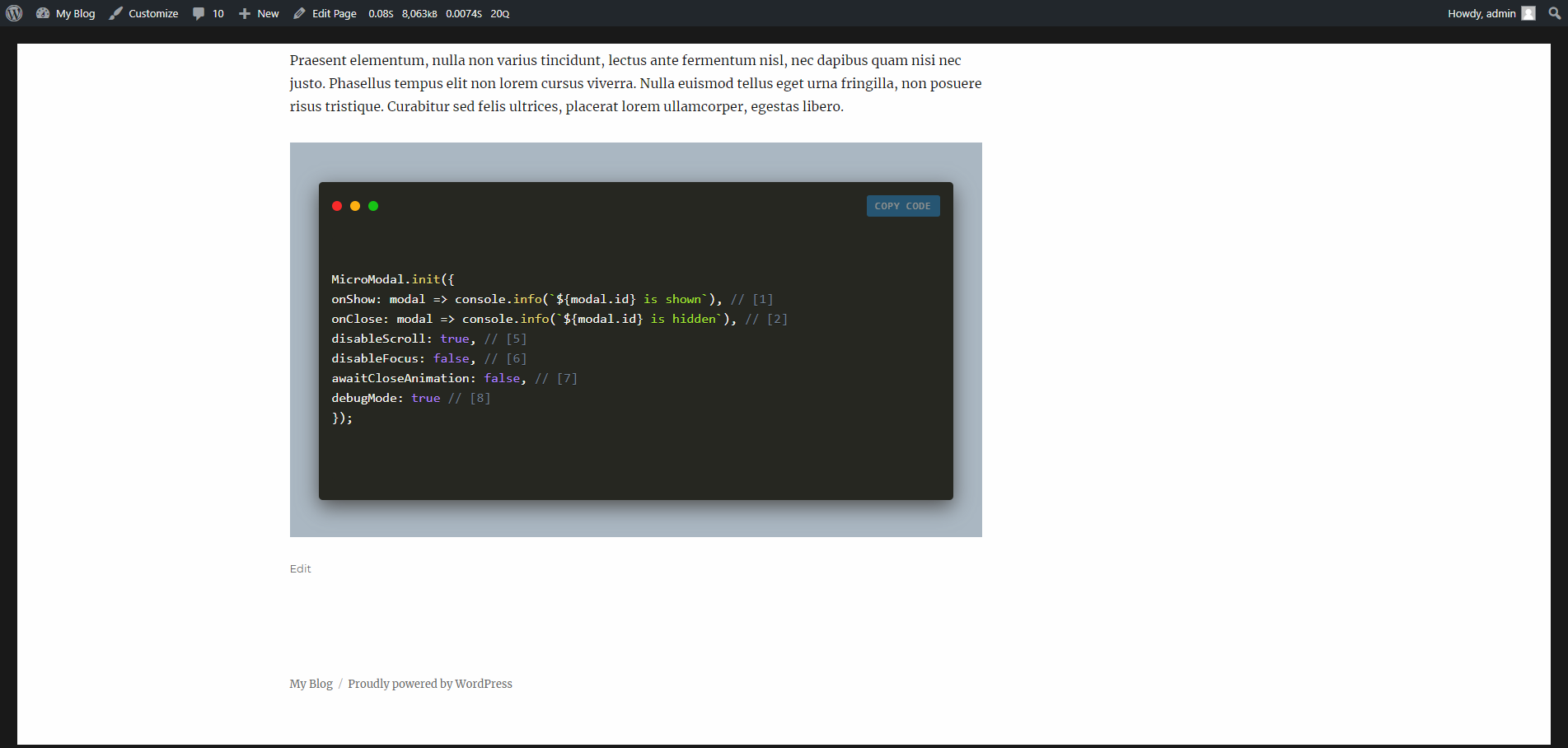Click the plus icon beside New
The image size is (1568, 748).
[245, 13]
